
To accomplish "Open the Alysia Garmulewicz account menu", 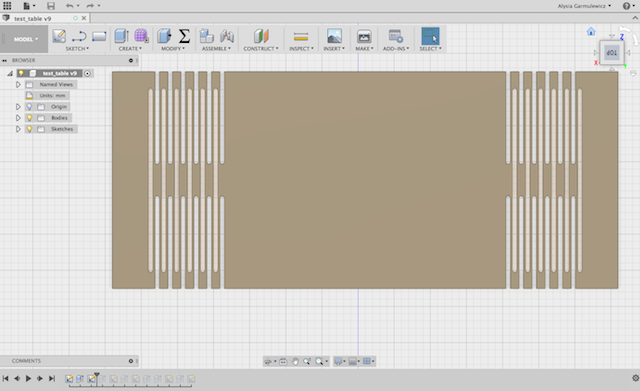I will [x=584, y=6].
